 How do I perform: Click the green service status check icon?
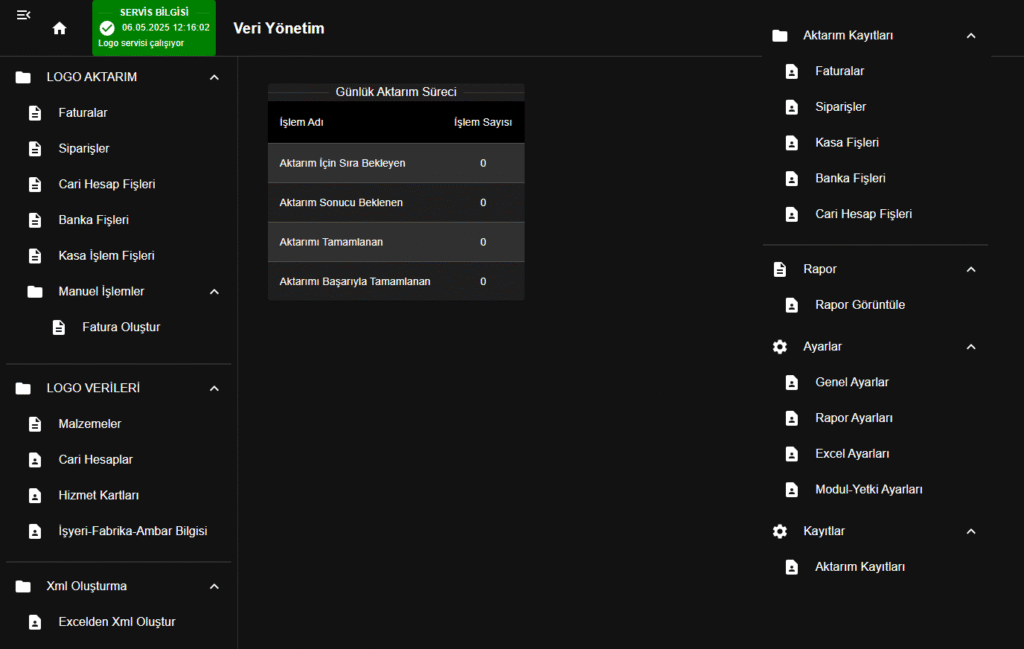click(x=107, y=28)
